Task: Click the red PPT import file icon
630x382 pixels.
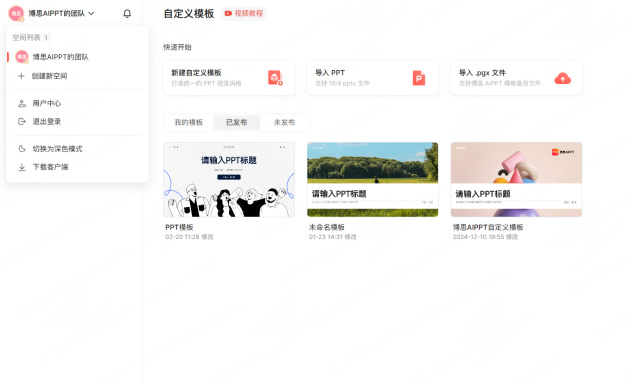Action: pos(419,78)
